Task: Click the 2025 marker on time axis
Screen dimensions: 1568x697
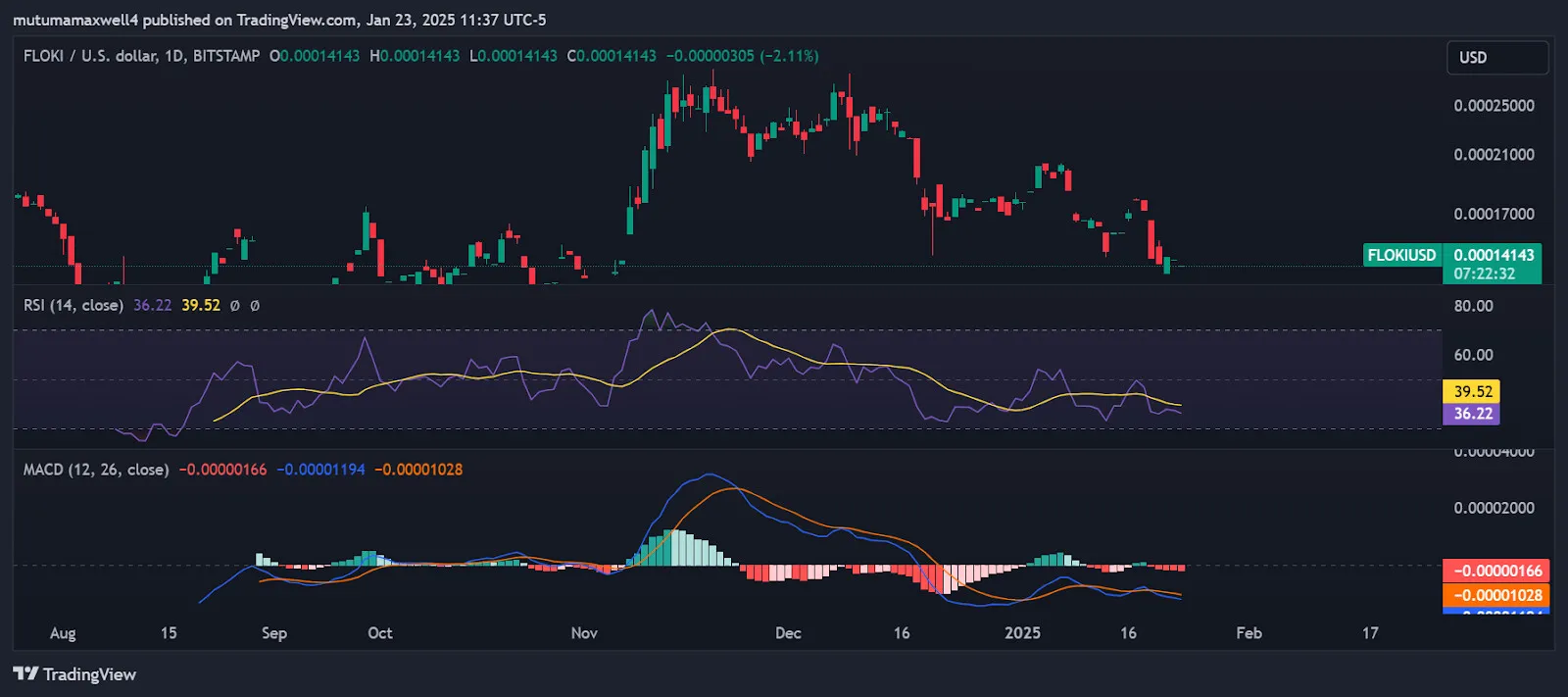Action: pyautogui.click(x=1022, y=633)
